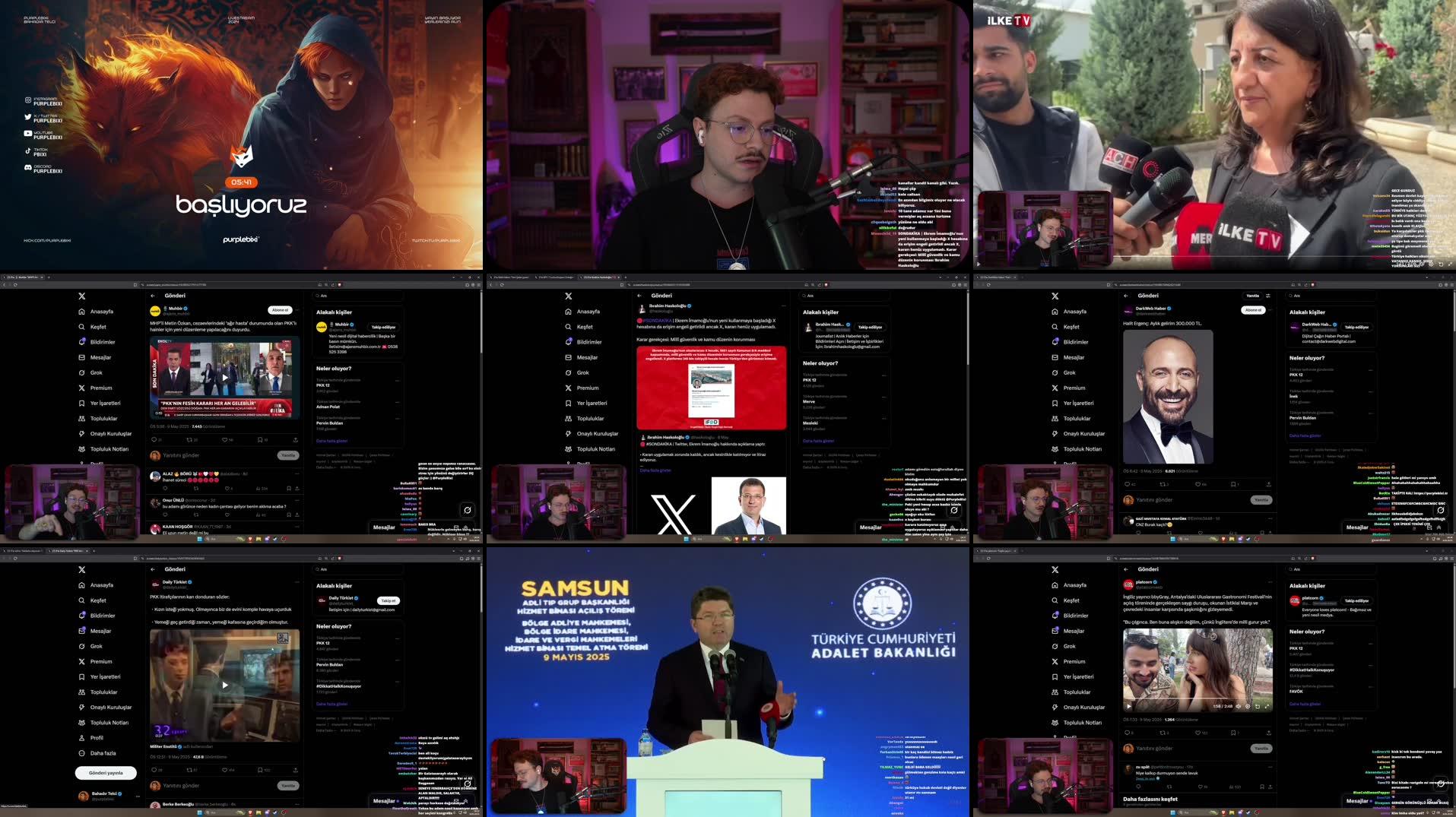Expand Daha fazla in the Daily Türkist window sidebar
This screenshot has height=817, width=1456.
tap(97, 753)
